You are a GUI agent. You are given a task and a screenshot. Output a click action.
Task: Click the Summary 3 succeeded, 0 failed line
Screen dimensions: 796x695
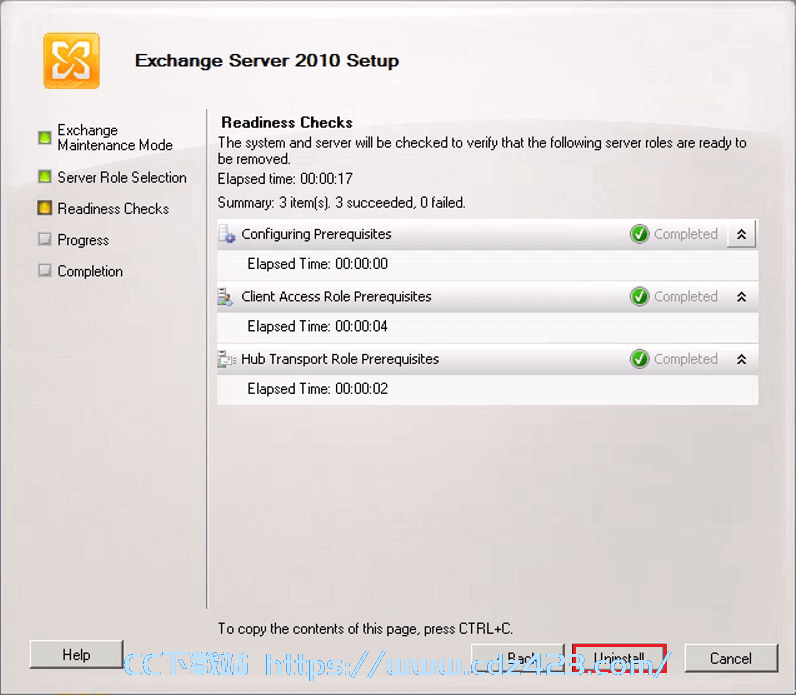341,203
